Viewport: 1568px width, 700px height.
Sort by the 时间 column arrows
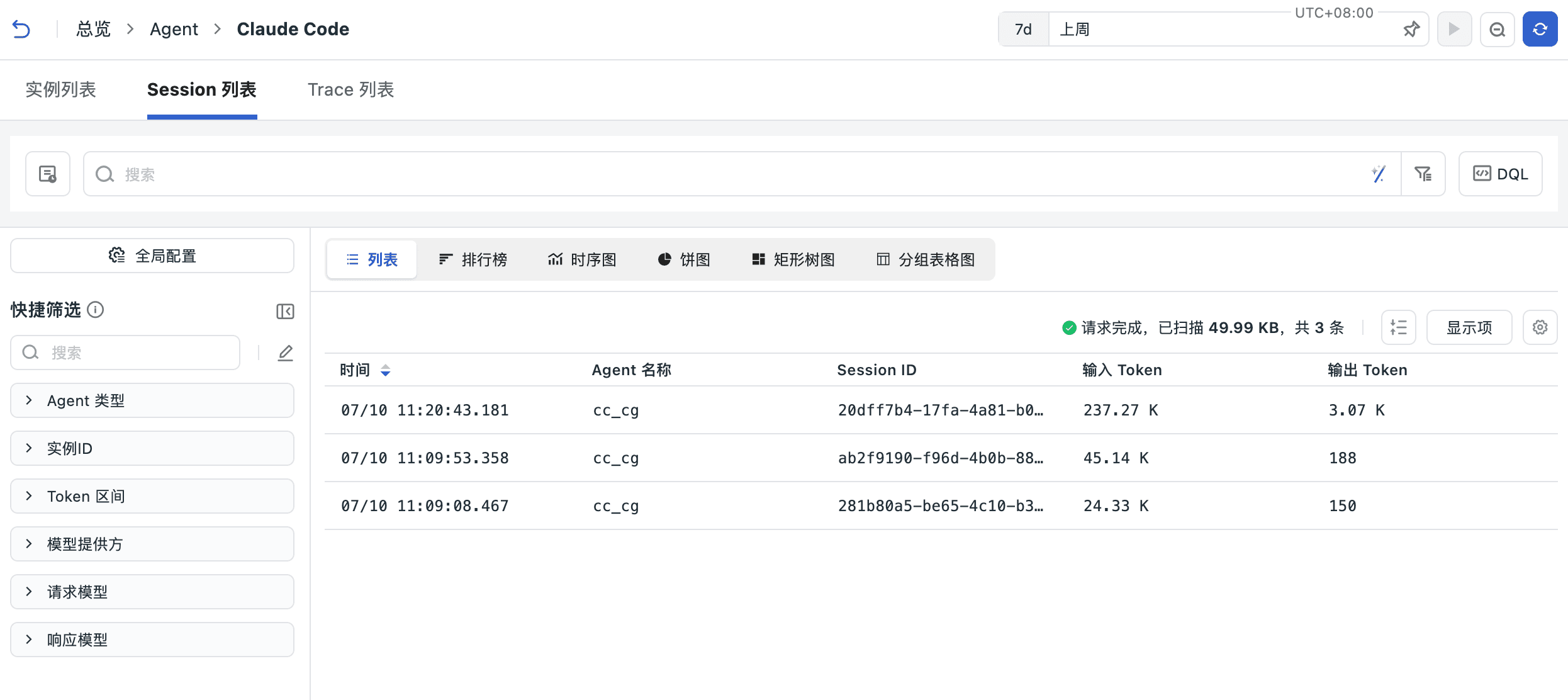point(386,370)
